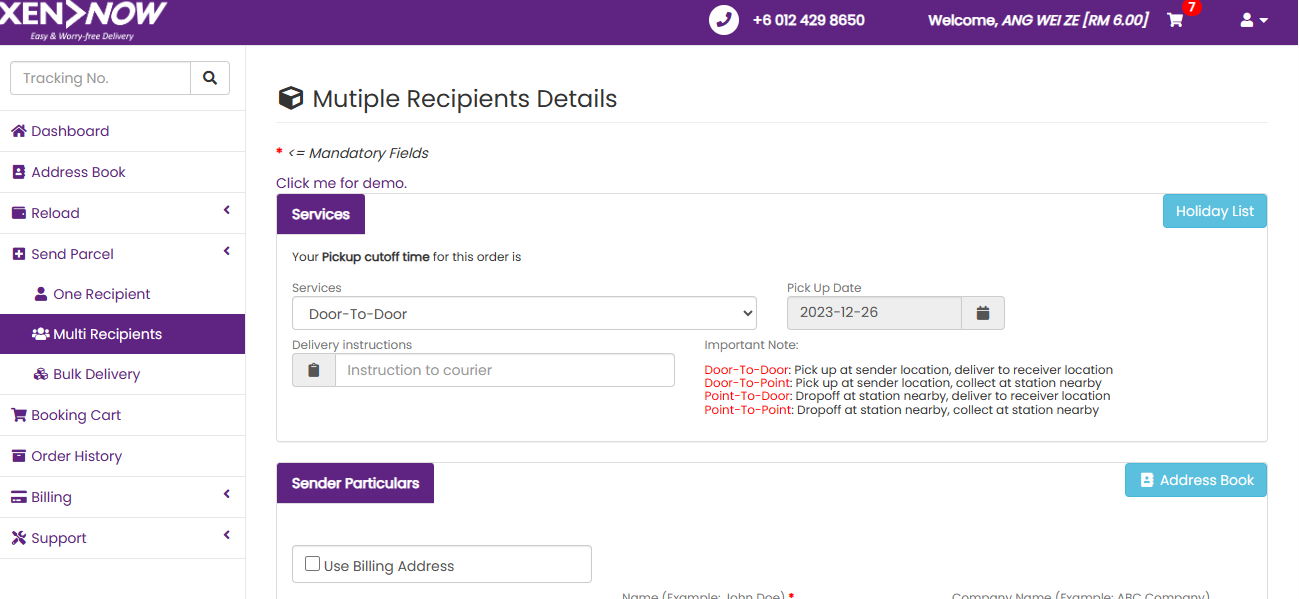Open the Address Book button for sender
This screenshot has height=599, width=1299.
pos(1195,480)
